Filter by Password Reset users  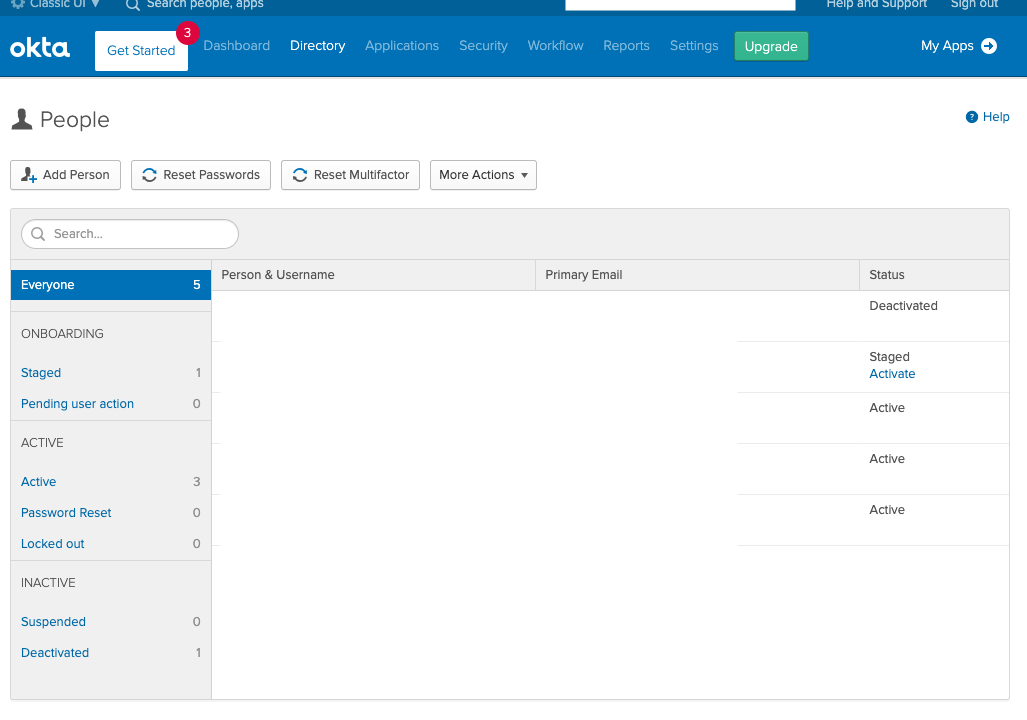tap(66, 512)
